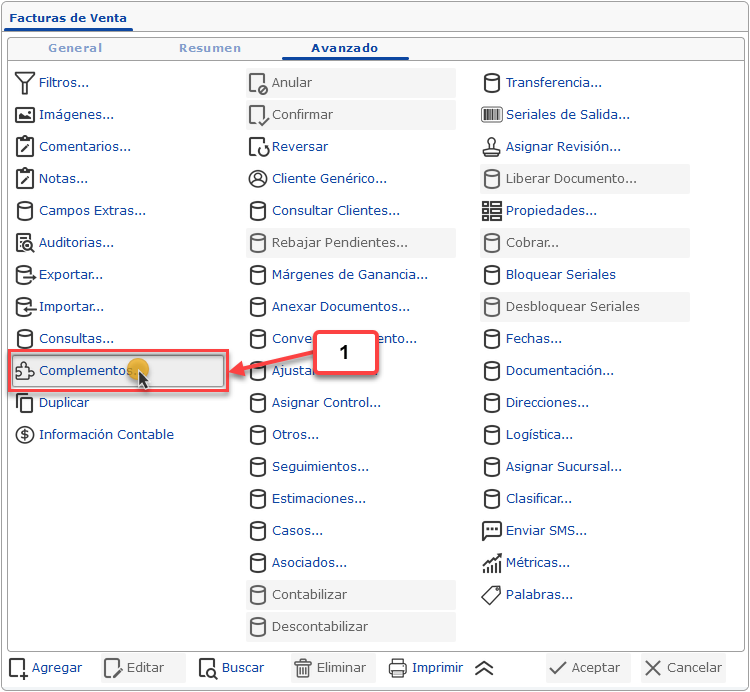Click the export arrow icon beside Exportar
Viewport: 750px width, 692px height.
click(x=25, y=275)
